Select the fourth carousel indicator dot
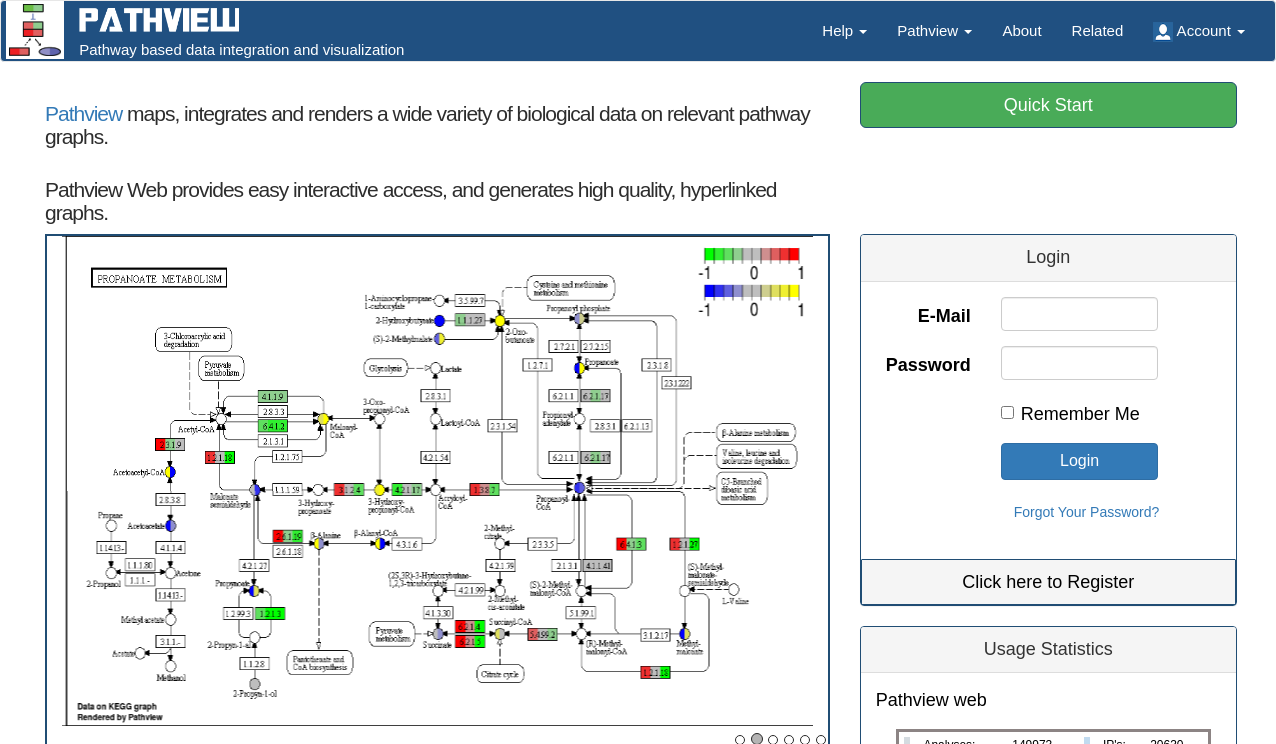 tap(789, 740)
